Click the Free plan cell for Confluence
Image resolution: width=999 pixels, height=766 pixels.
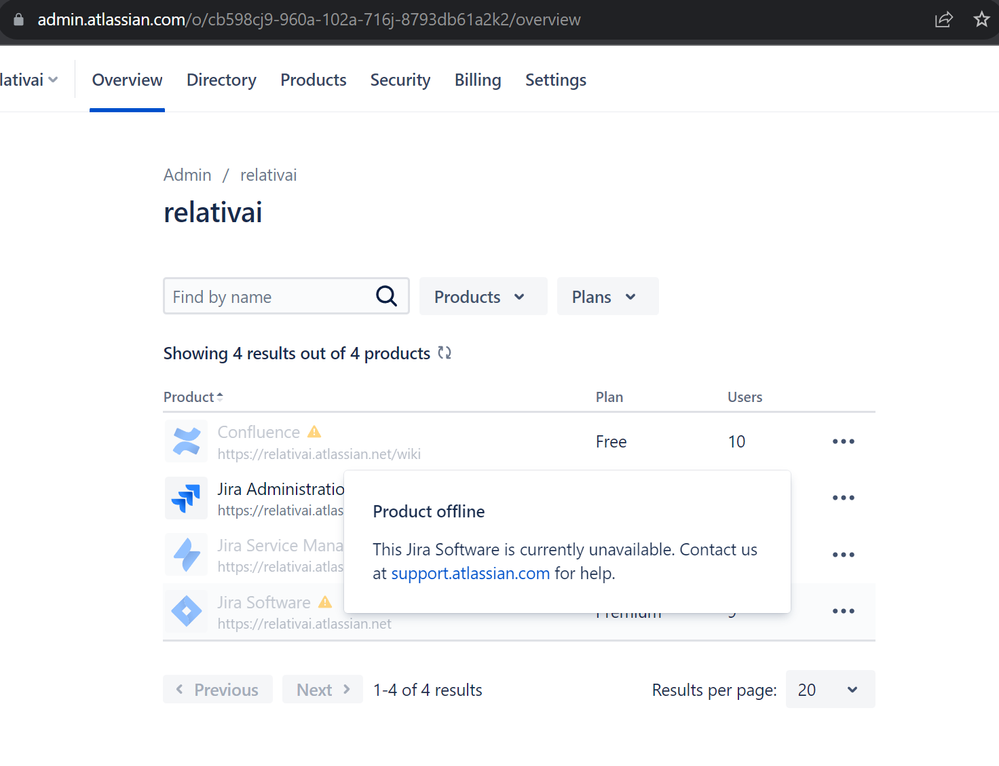click(611, 442)
